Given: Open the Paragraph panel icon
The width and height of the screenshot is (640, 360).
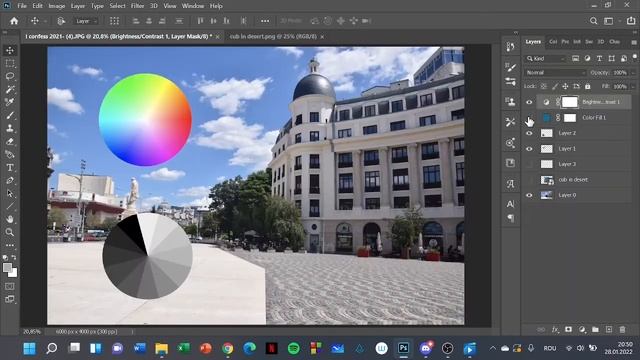Looking at the screenshot, I should [511, 219].
